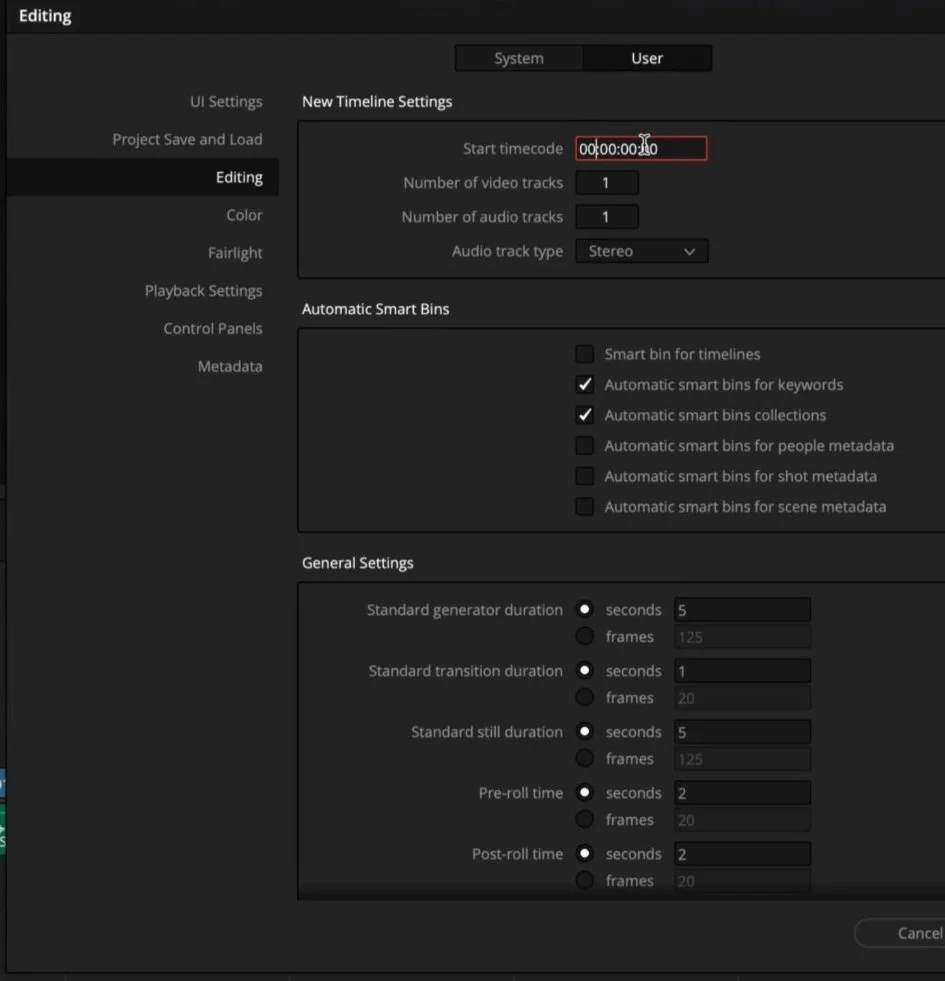
Task: Open the Control Panels section
Action: [212, 328]
